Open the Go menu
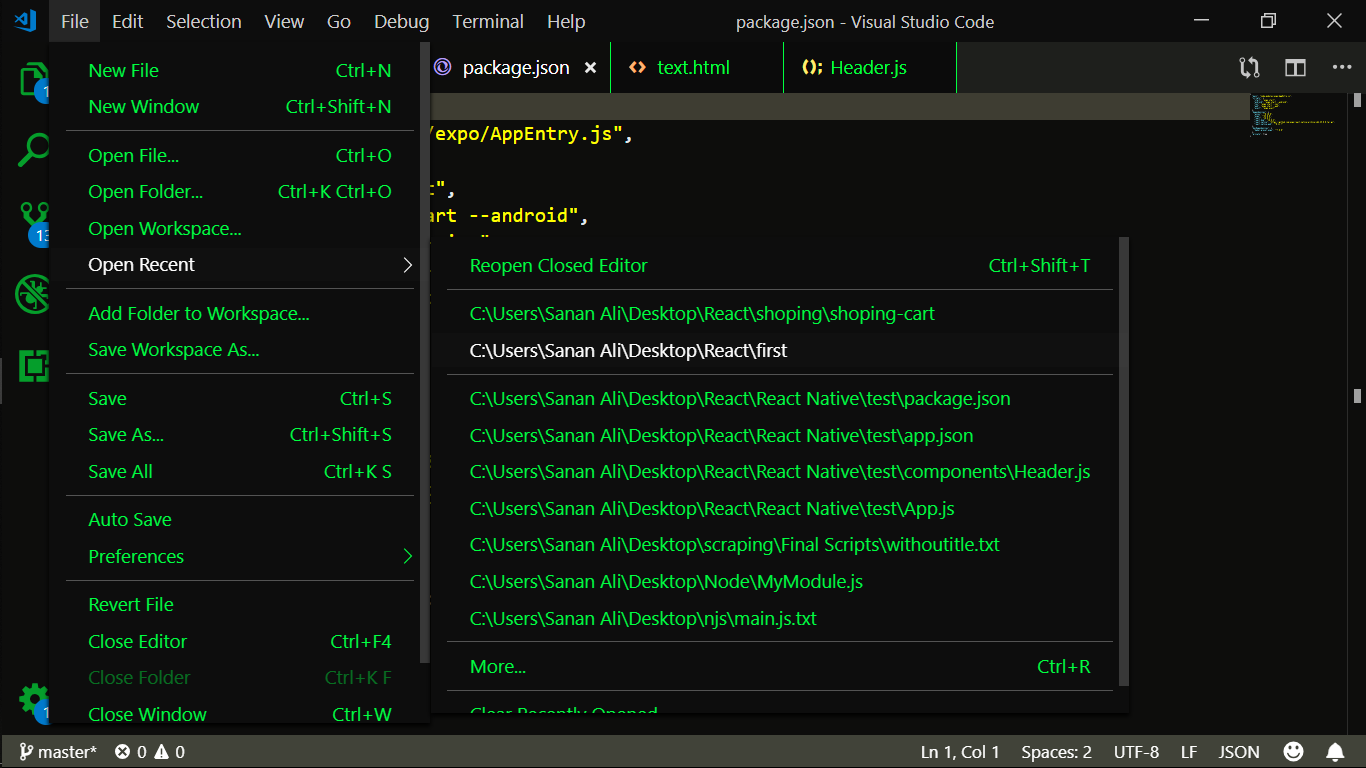The width and height of the screenshot is (1366, 768). point(339,21)
